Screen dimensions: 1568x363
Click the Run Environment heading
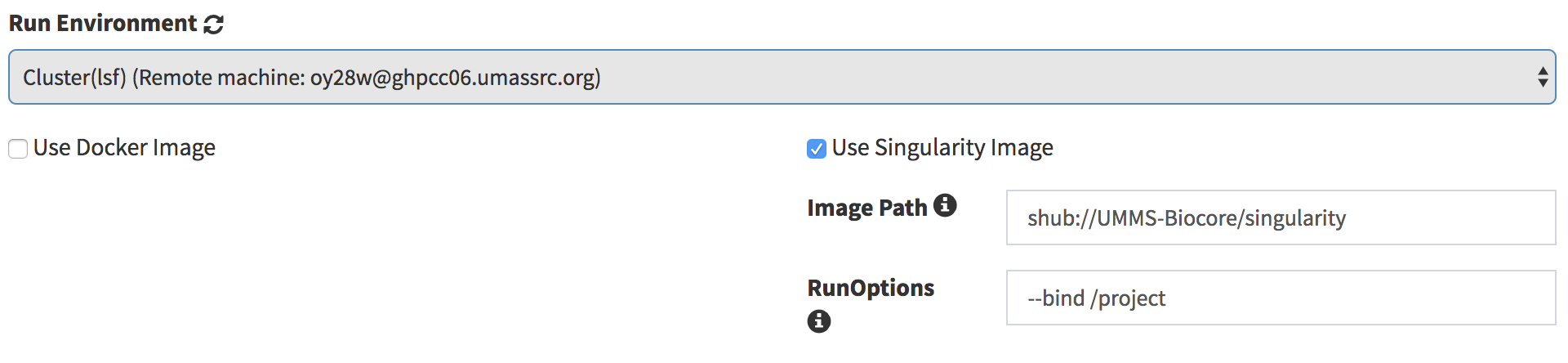point(103,23)
